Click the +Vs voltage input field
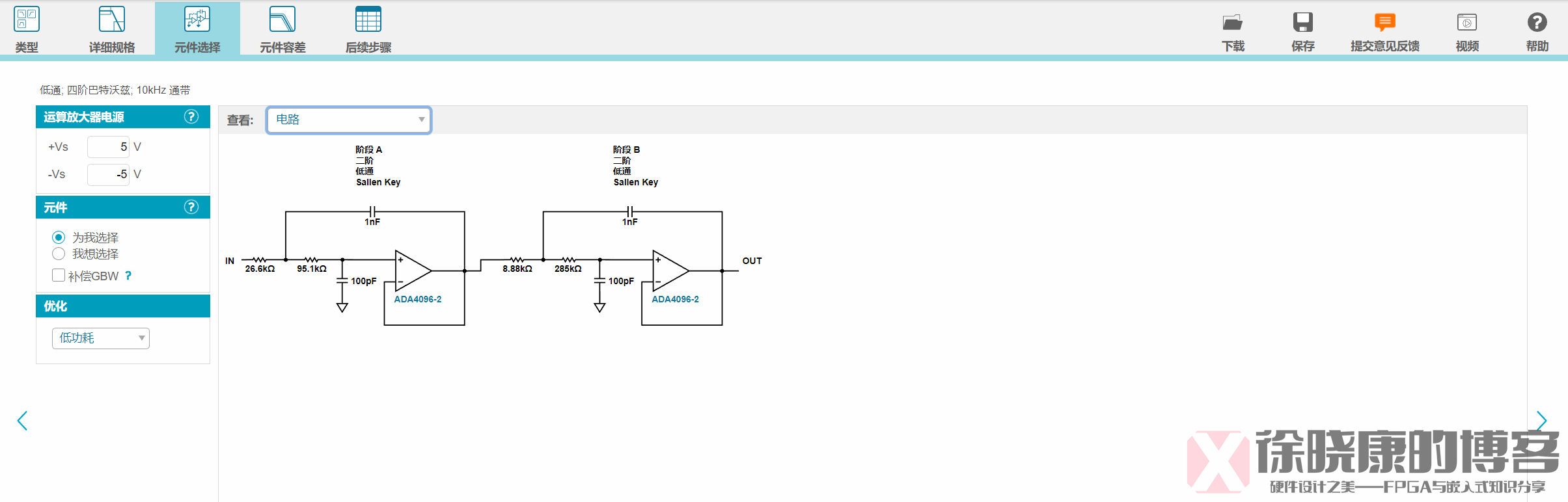This screenshot has width=1568, height=502. (109, 147)
